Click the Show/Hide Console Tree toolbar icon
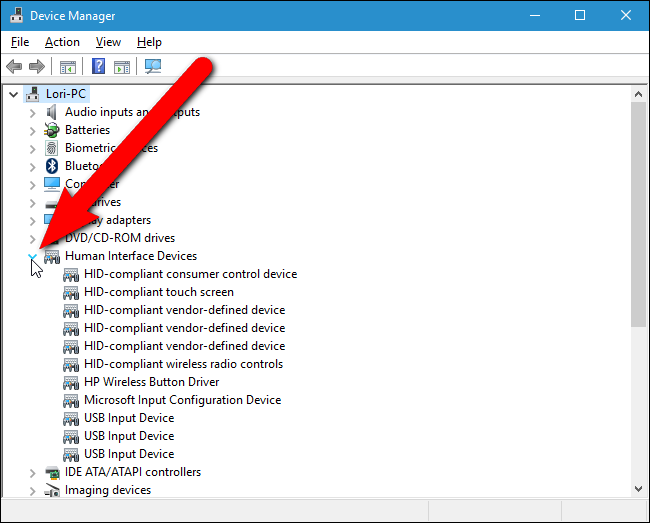 68,67
